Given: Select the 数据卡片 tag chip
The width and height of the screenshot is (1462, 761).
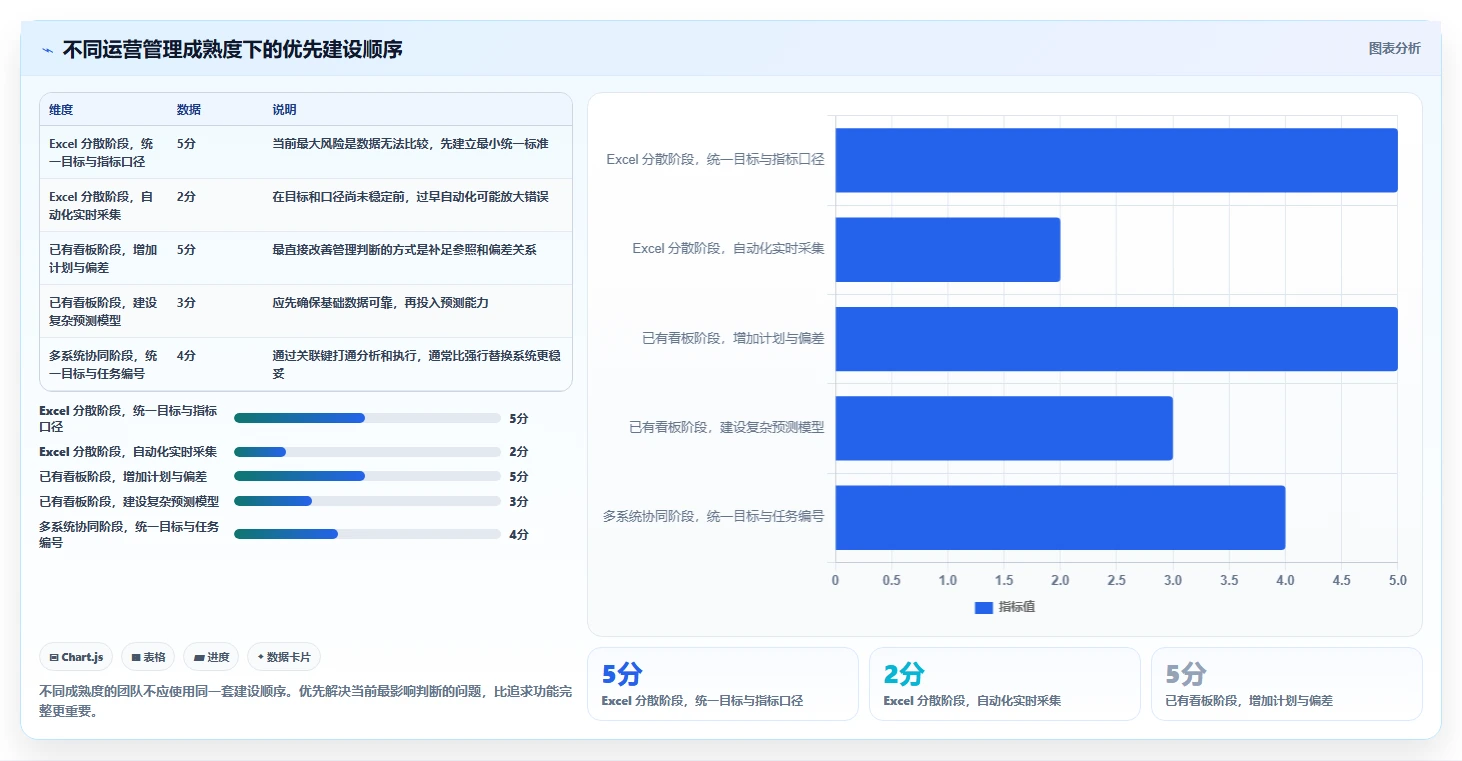Looking at the screenshot, I should tap(284, 657).
